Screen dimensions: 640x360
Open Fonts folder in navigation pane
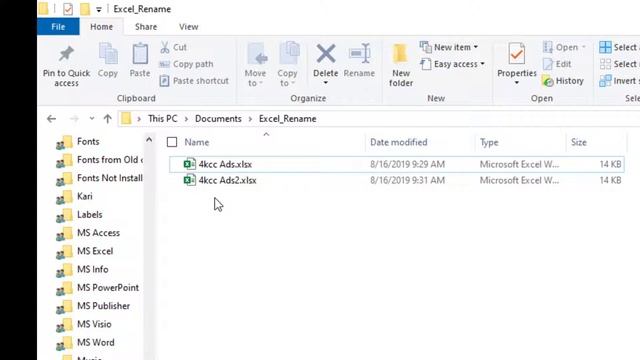(x=88, y=141)
